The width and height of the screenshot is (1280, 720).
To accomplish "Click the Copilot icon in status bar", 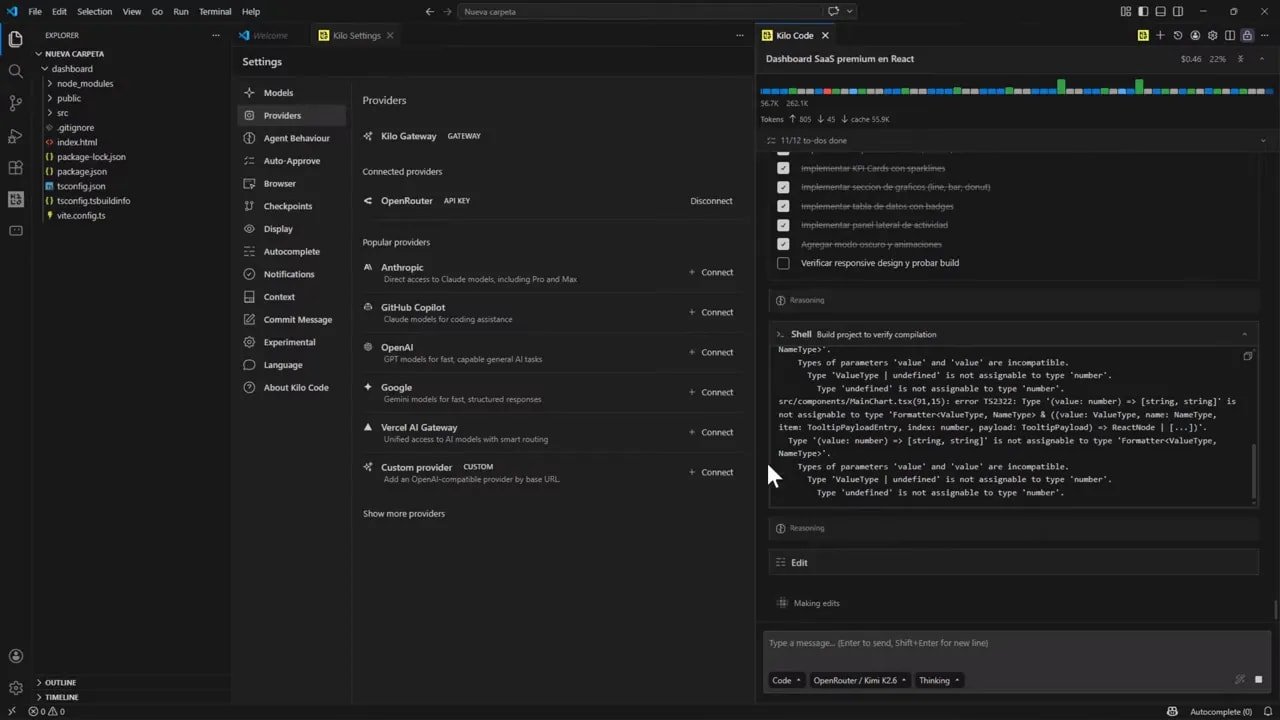I will click(x=1172, y=712).
